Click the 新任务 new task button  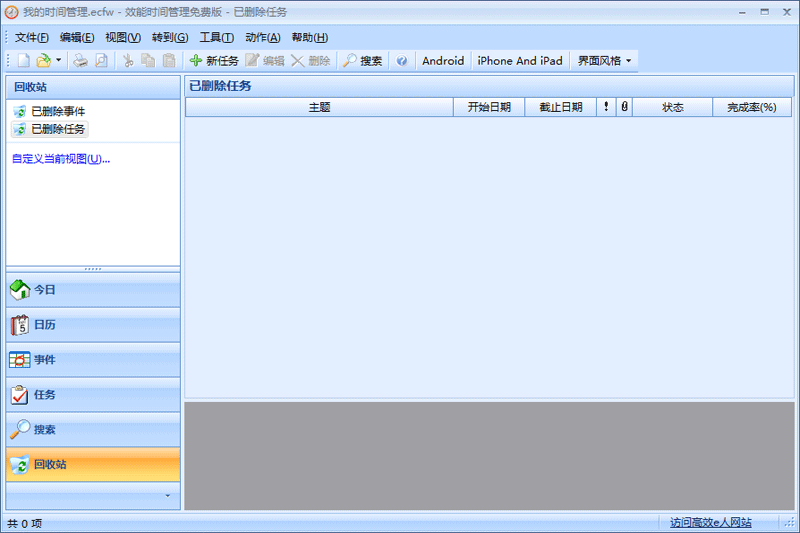(x=214, y=61)
